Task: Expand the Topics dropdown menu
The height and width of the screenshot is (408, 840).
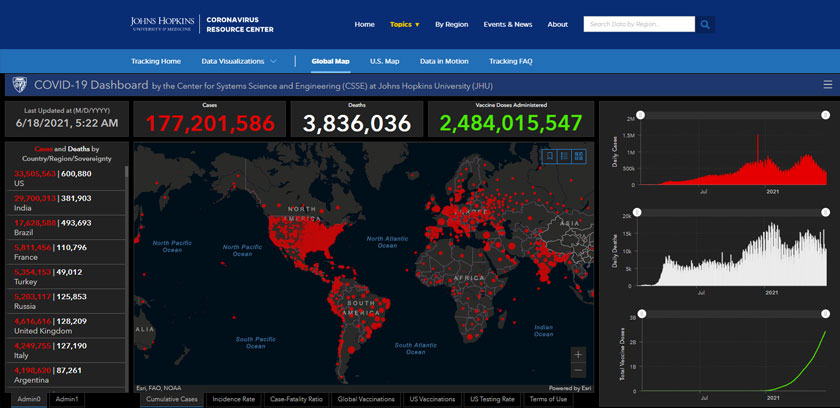Action: [x=405, y=24]
